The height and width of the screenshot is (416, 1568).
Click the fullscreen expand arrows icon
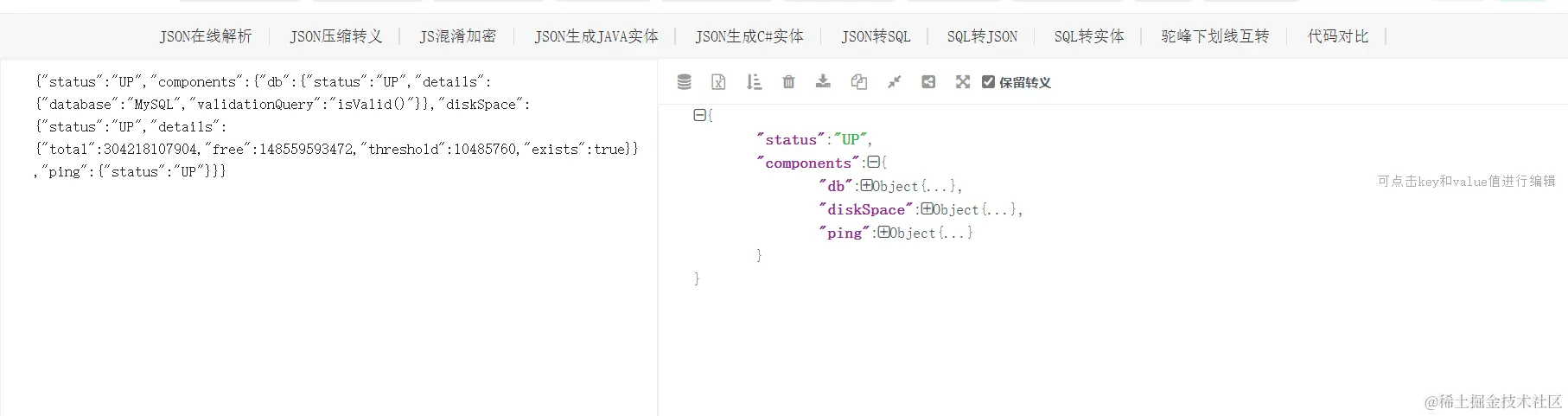(963, 82)
